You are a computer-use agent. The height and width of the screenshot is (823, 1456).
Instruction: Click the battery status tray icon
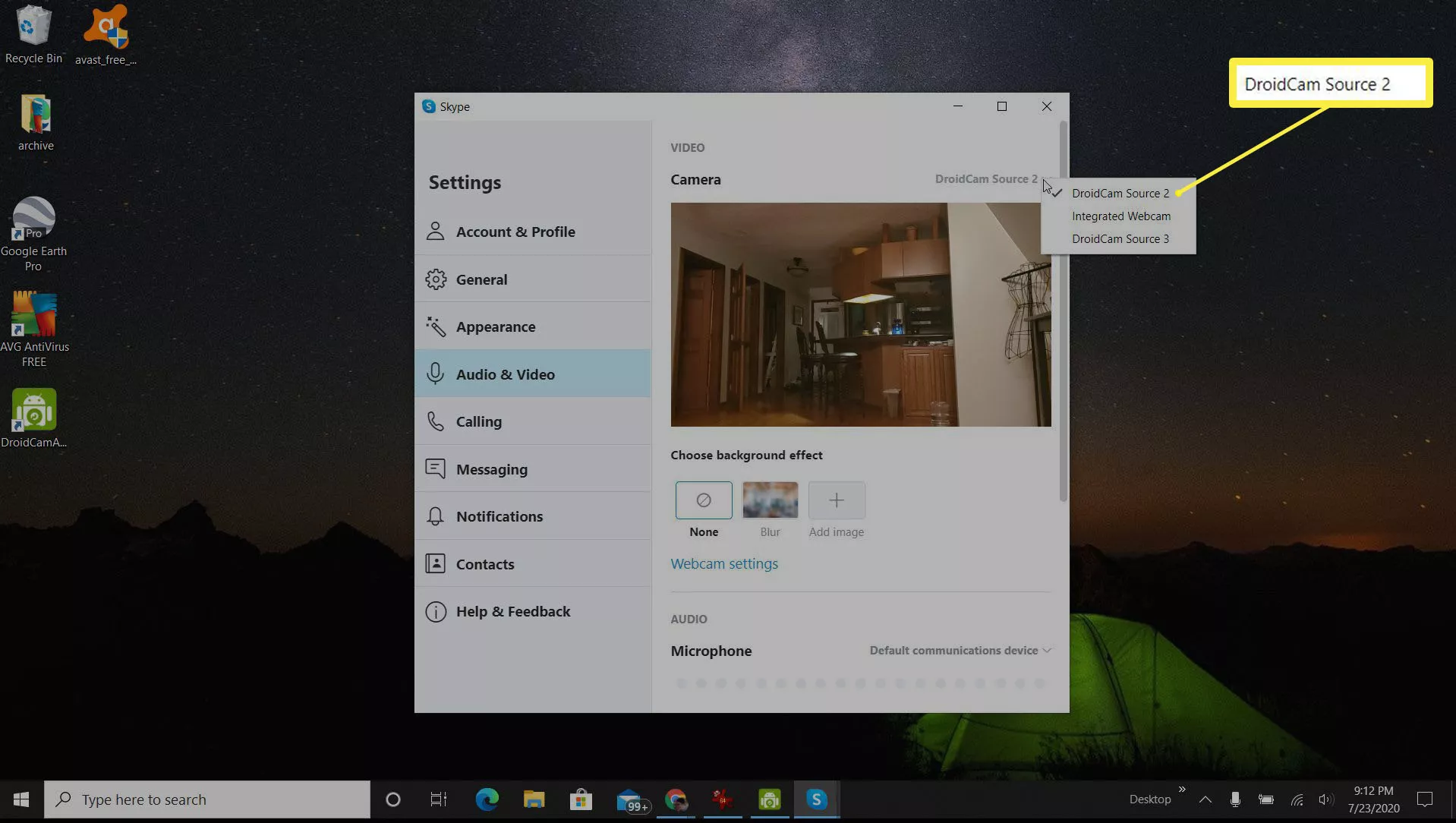1265,799
